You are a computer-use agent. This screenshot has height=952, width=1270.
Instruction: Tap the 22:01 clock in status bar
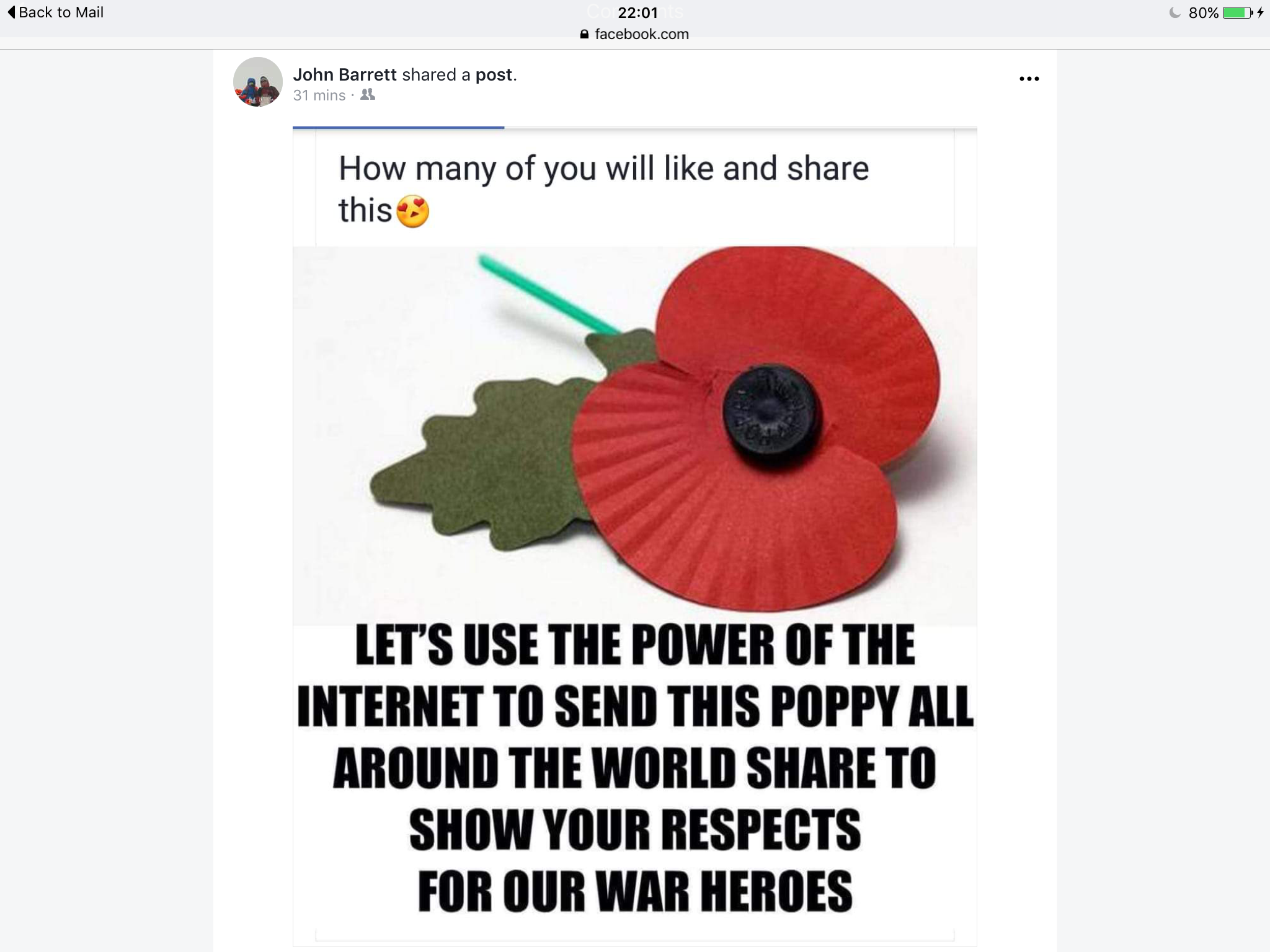click(x=637, y=12)
